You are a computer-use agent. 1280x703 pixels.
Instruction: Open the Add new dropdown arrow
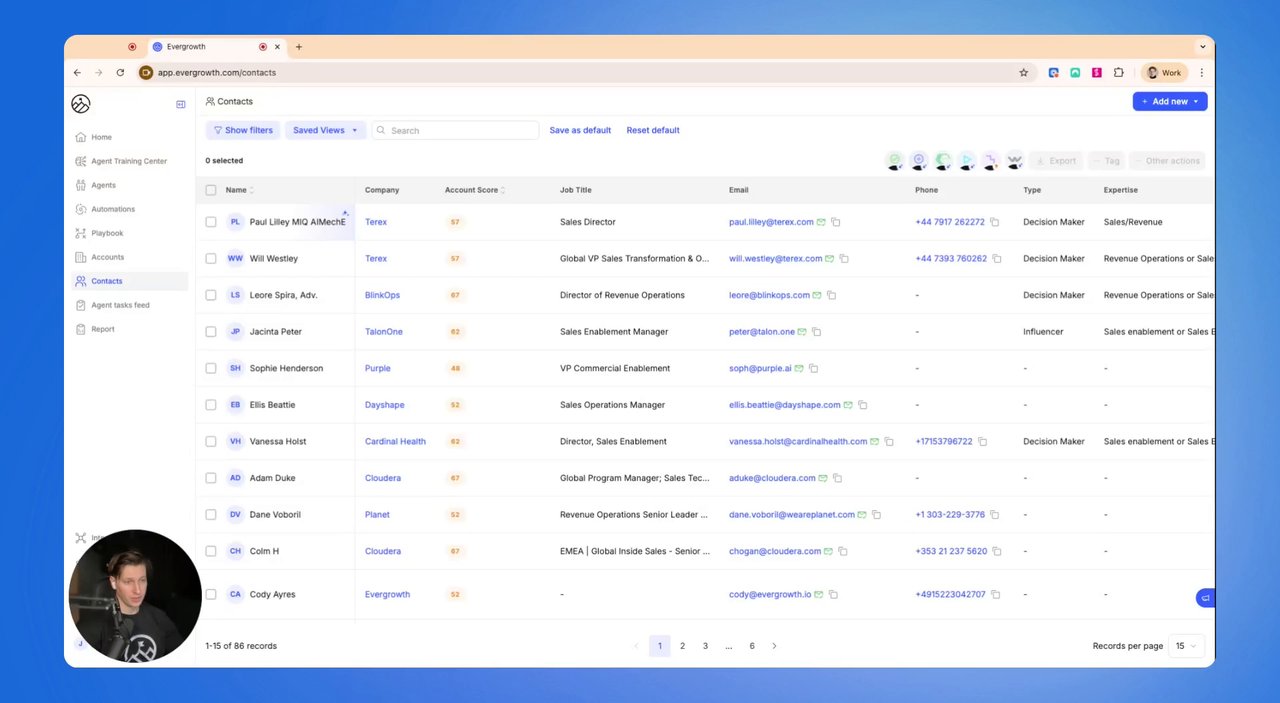pyautogui.click(x=1196, y=101)
